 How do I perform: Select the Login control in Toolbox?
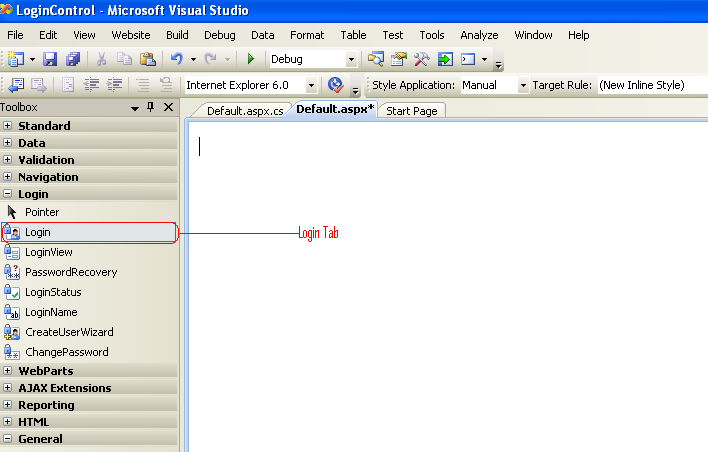pos(88,232)
